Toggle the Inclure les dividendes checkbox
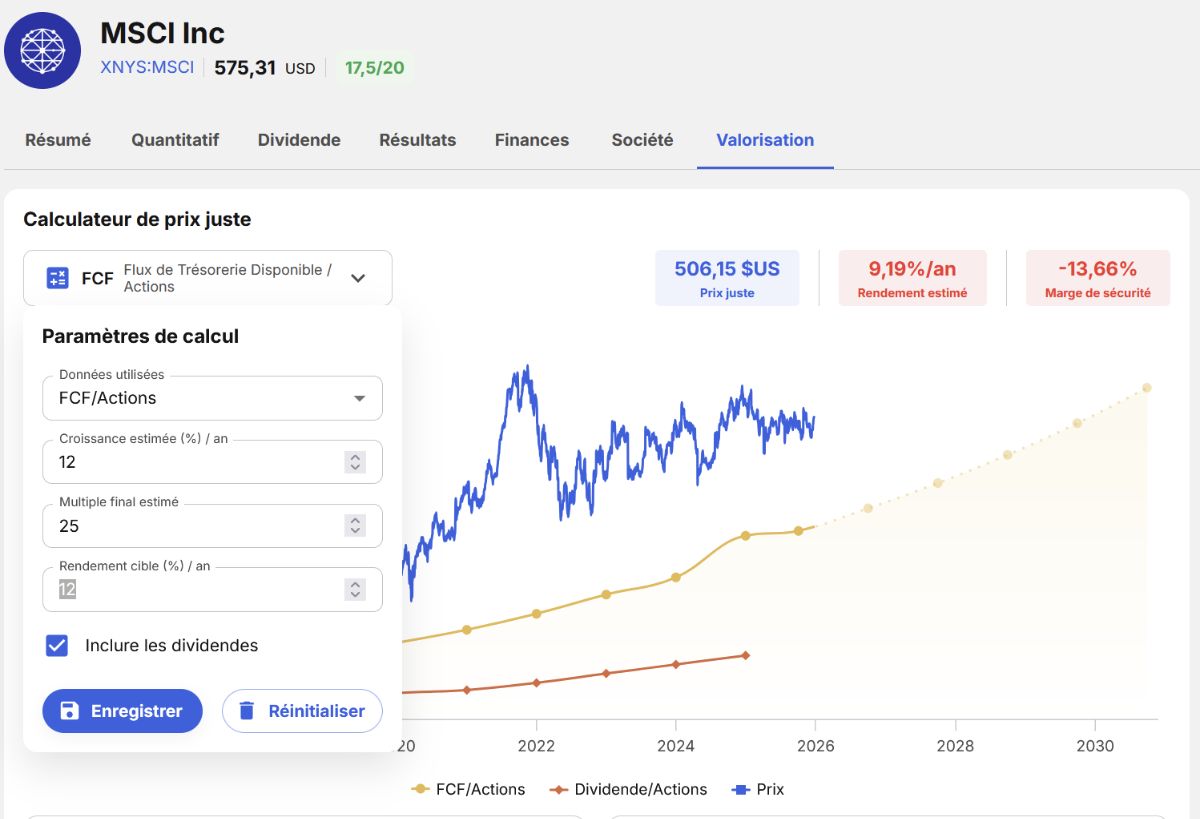 point(57,645)
